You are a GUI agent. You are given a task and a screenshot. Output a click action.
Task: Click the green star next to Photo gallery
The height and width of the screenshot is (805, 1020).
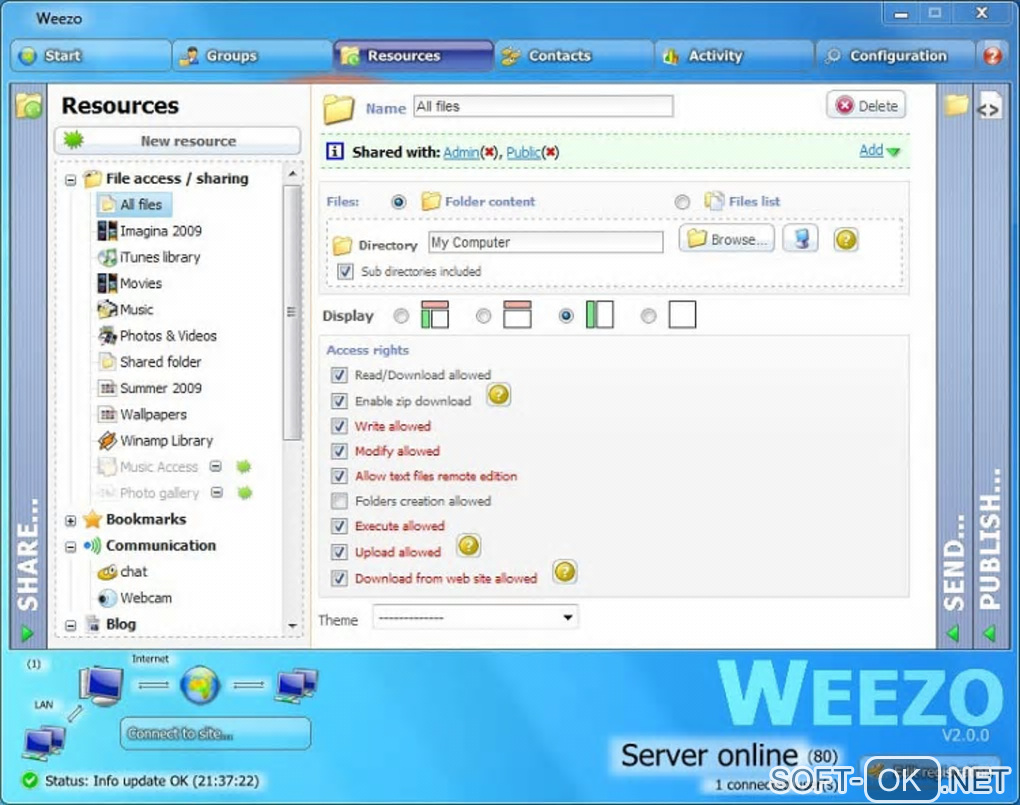click(245, 493)
